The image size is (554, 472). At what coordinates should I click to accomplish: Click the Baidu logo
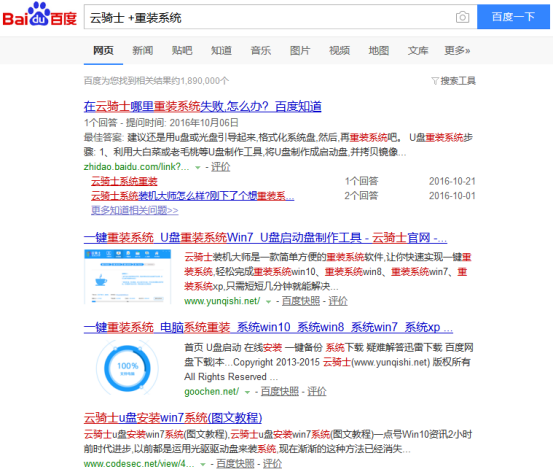pyautogui.click(x=40, y=15)
